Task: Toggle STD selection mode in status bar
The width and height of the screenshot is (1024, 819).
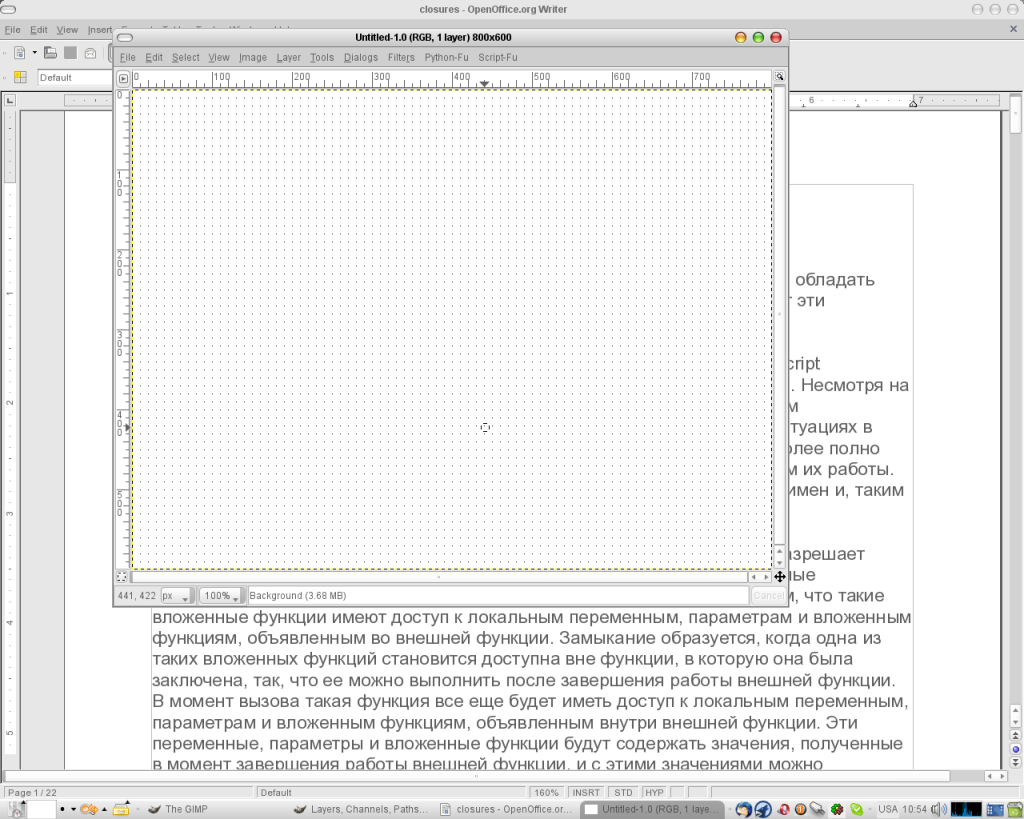Action: [624, 792]
